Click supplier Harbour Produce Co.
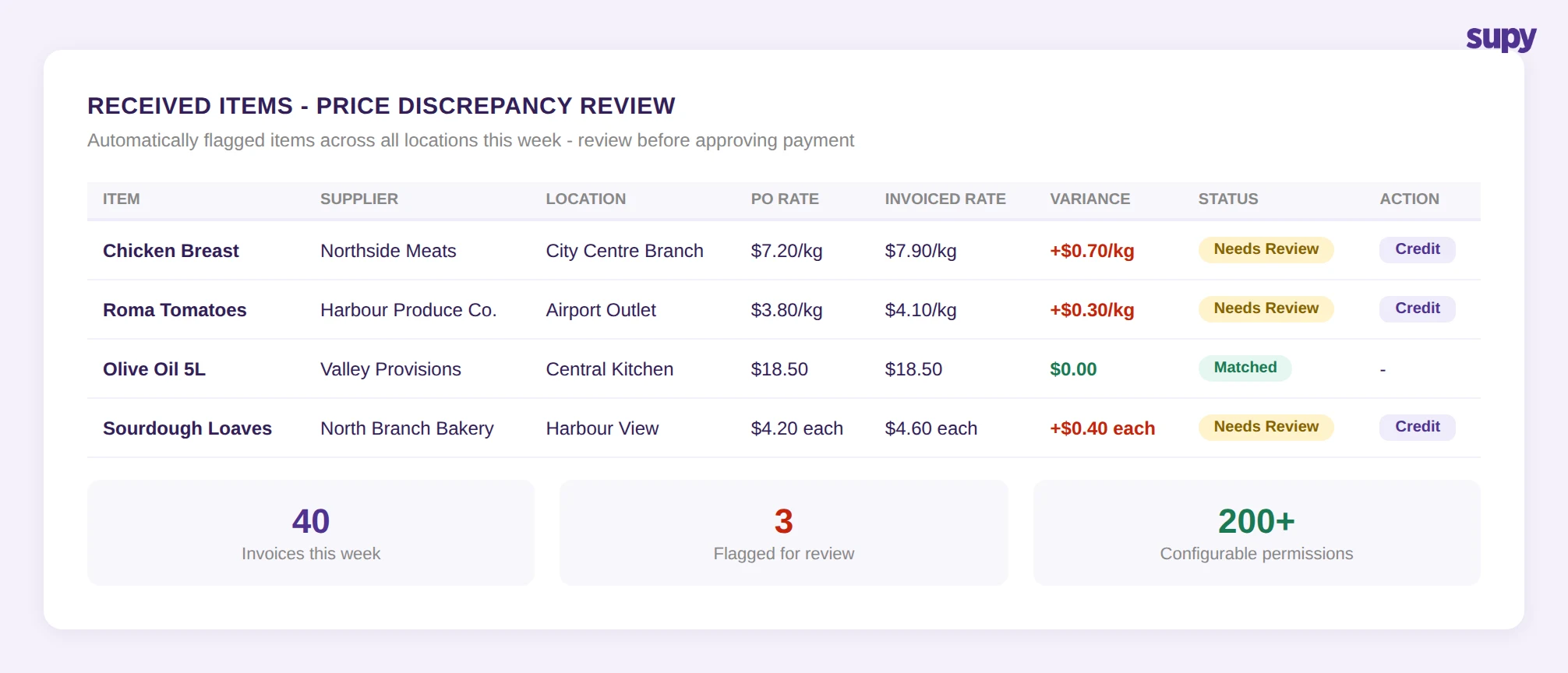The height and width of the screenshot is (673, 1568). coord(408,310)
